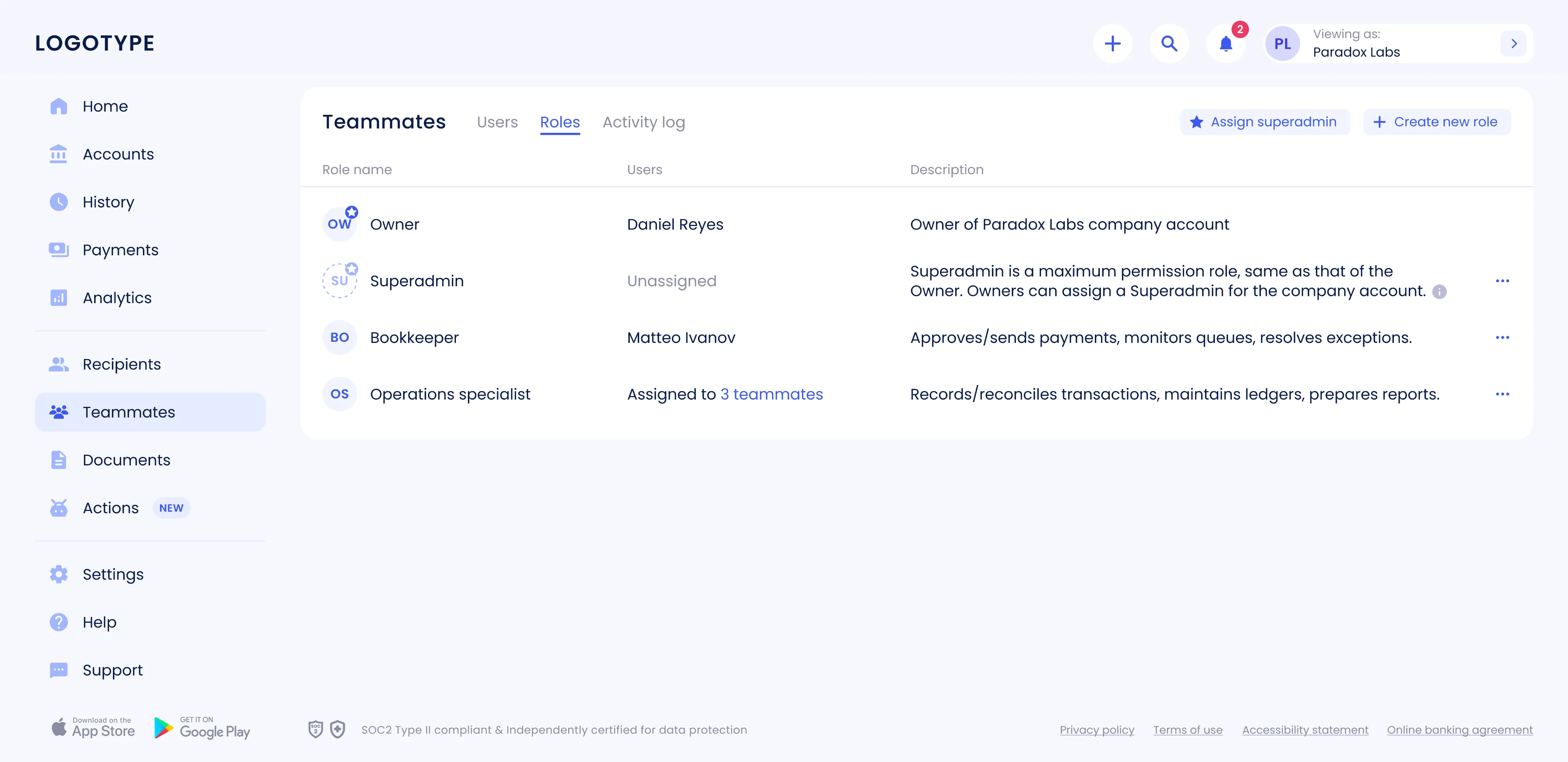The width and height of the screenshot is (1568, 762).
Task: Open the 3 teammates link
Action: tap(771, 394)
